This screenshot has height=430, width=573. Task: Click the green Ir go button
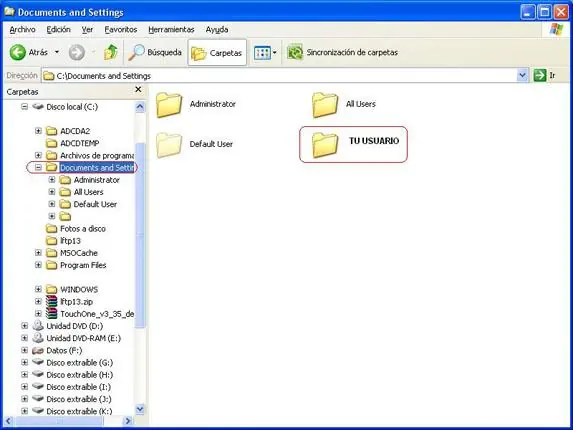(540, 76)
